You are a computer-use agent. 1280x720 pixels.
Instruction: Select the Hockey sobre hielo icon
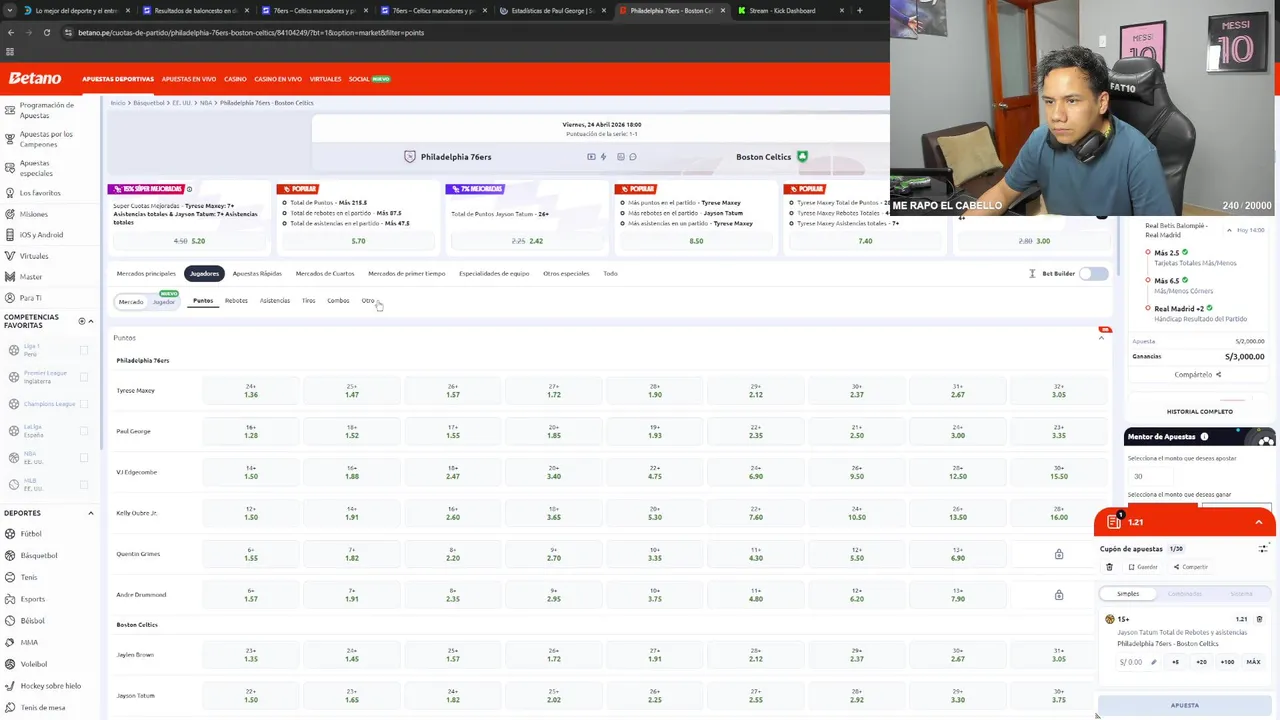(x=9, y=686)
